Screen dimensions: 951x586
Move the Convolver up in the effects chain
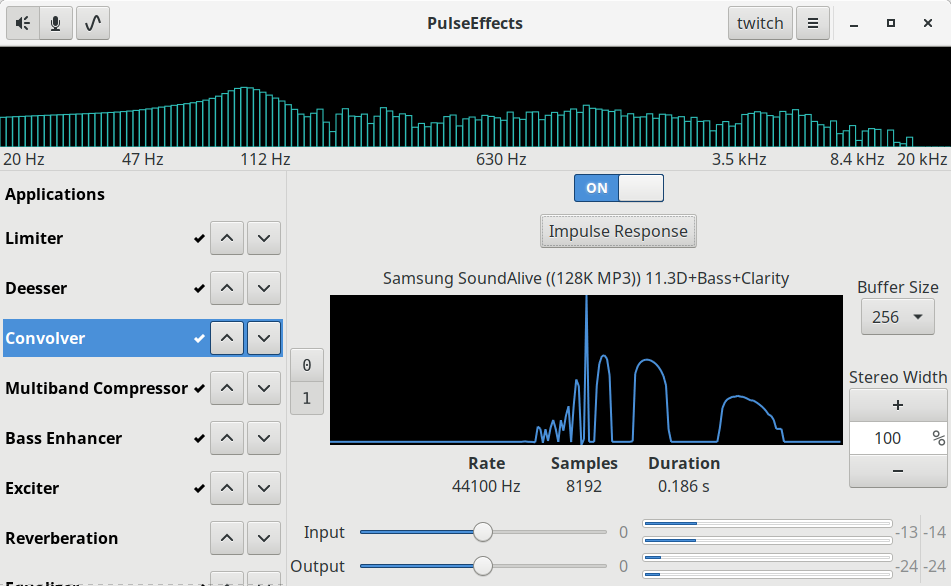point(227,338)
